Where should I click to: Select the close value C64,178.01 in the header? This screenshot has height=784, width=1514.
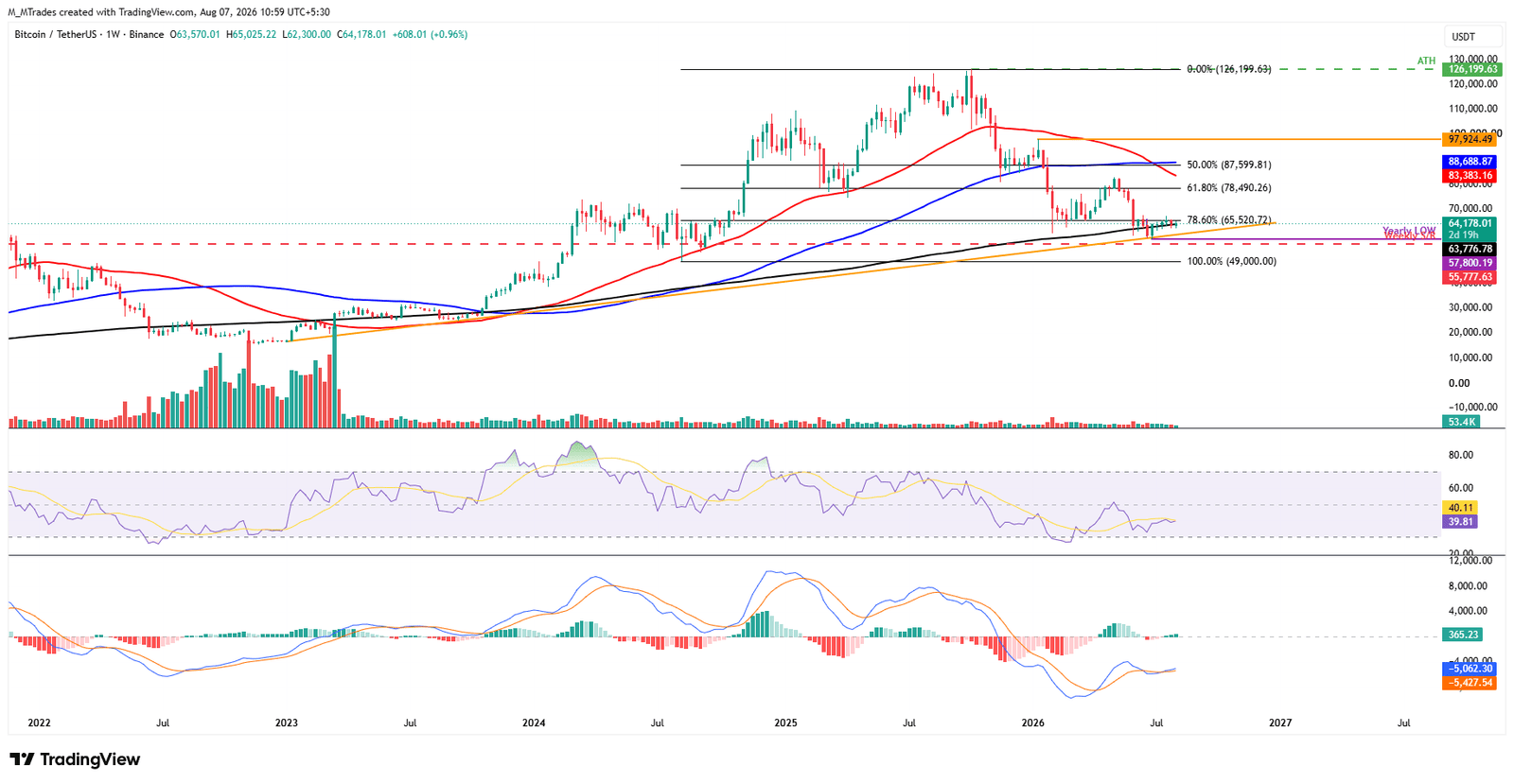coord(361,34)
